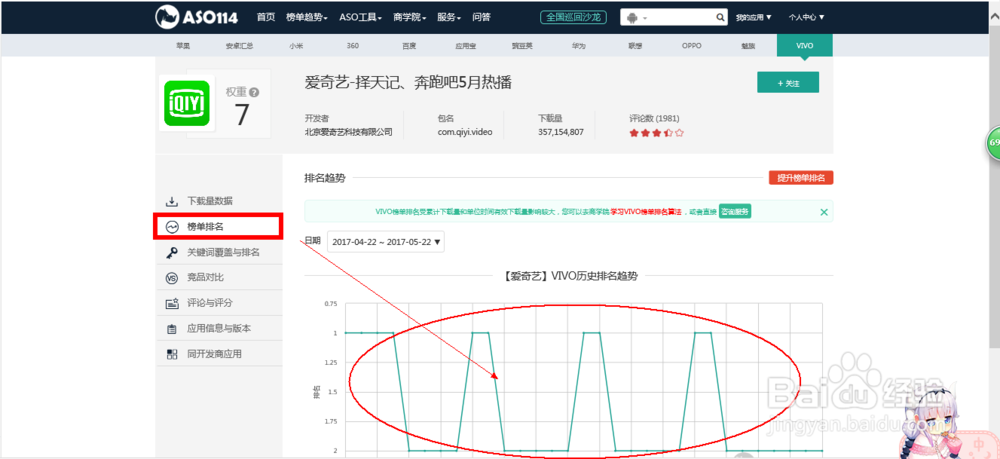Click the 权重 help question-mark icon
This screenshot has height=459, width=1000.
[254, 92]
